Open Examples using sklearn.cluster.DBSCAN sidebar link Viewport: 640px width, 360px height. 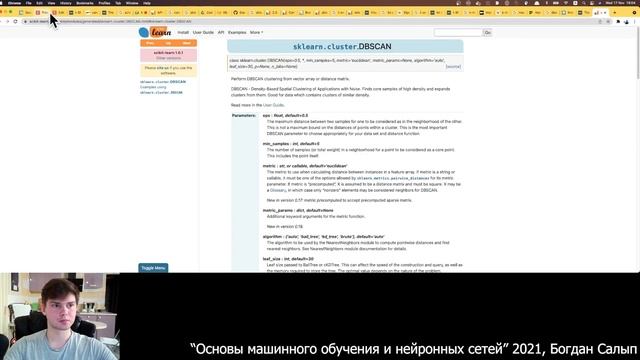[x=161, y=90]
